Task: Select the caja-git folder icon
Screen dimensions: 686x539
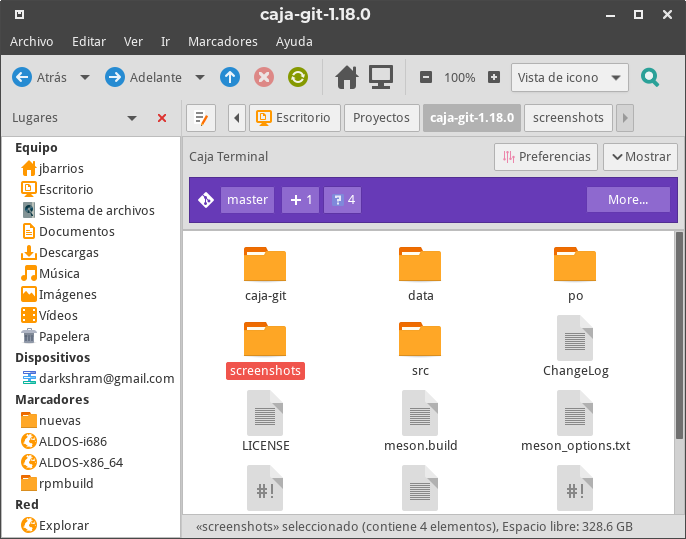Action: point(265,264)
